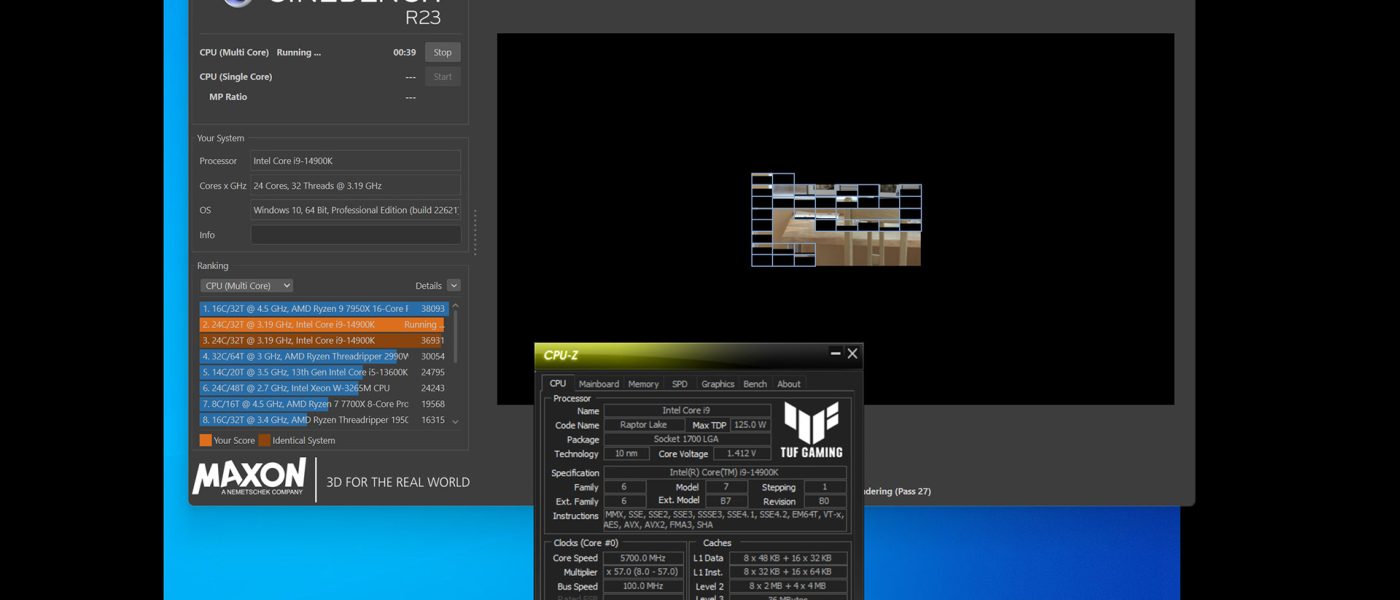
Task: Expand the Details toggle in Ranking
Action: pos(454,285)
